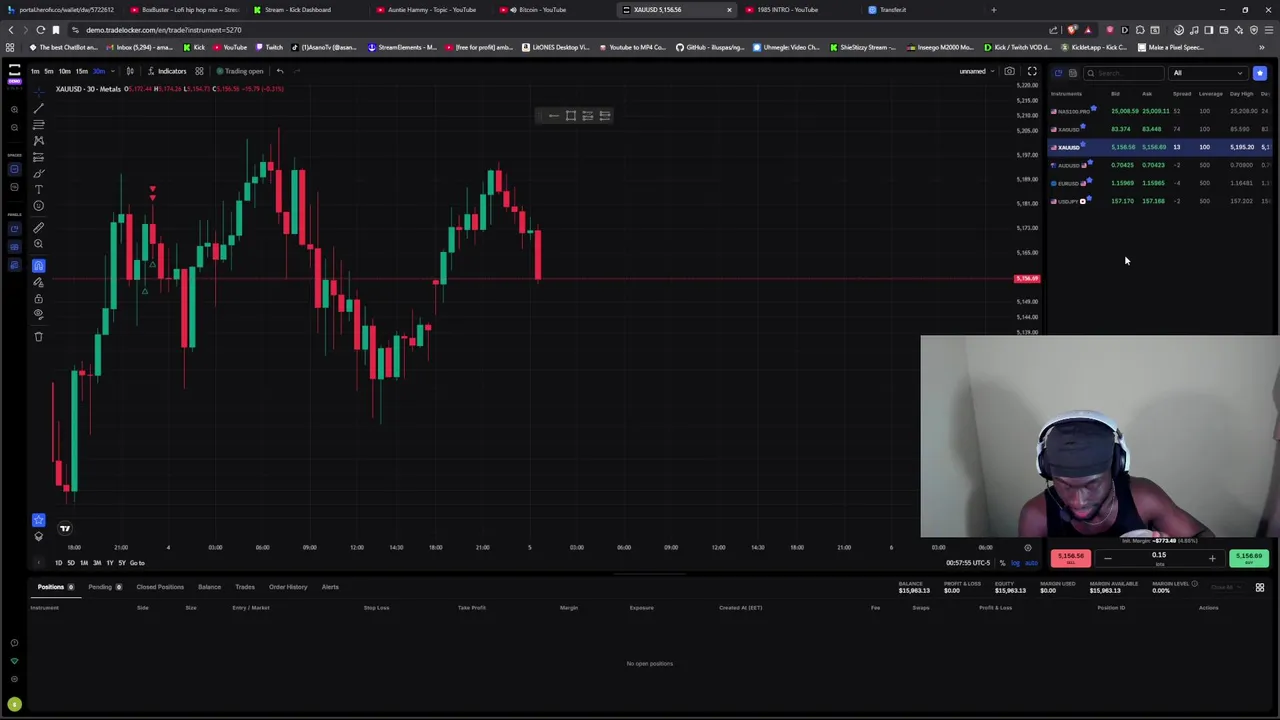Toggle the favorites star filter button
This screenshot has width=1280, height=720.
pos(1260,73)
